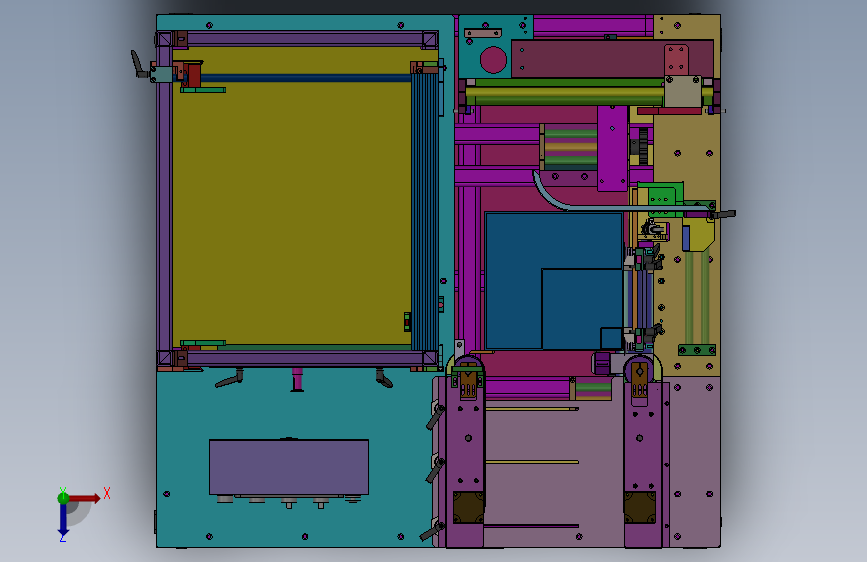
Task: Click the blue Z axis arrow of the triad
Action: tap(63, 520)
